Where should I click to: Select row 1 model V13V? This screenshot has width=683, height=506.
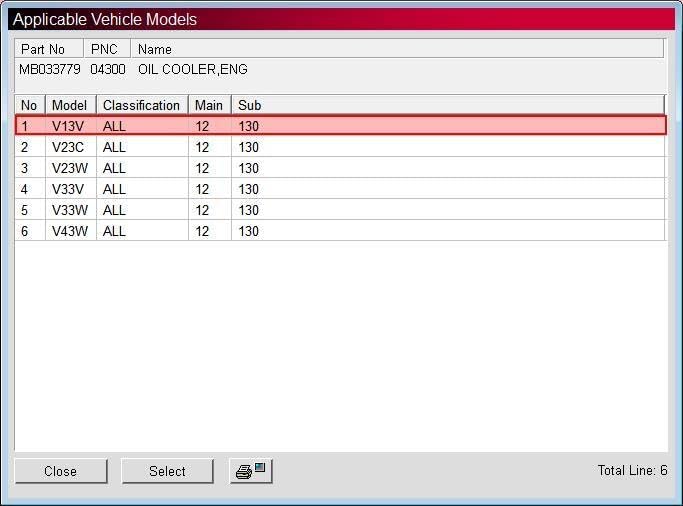point(341,126)
